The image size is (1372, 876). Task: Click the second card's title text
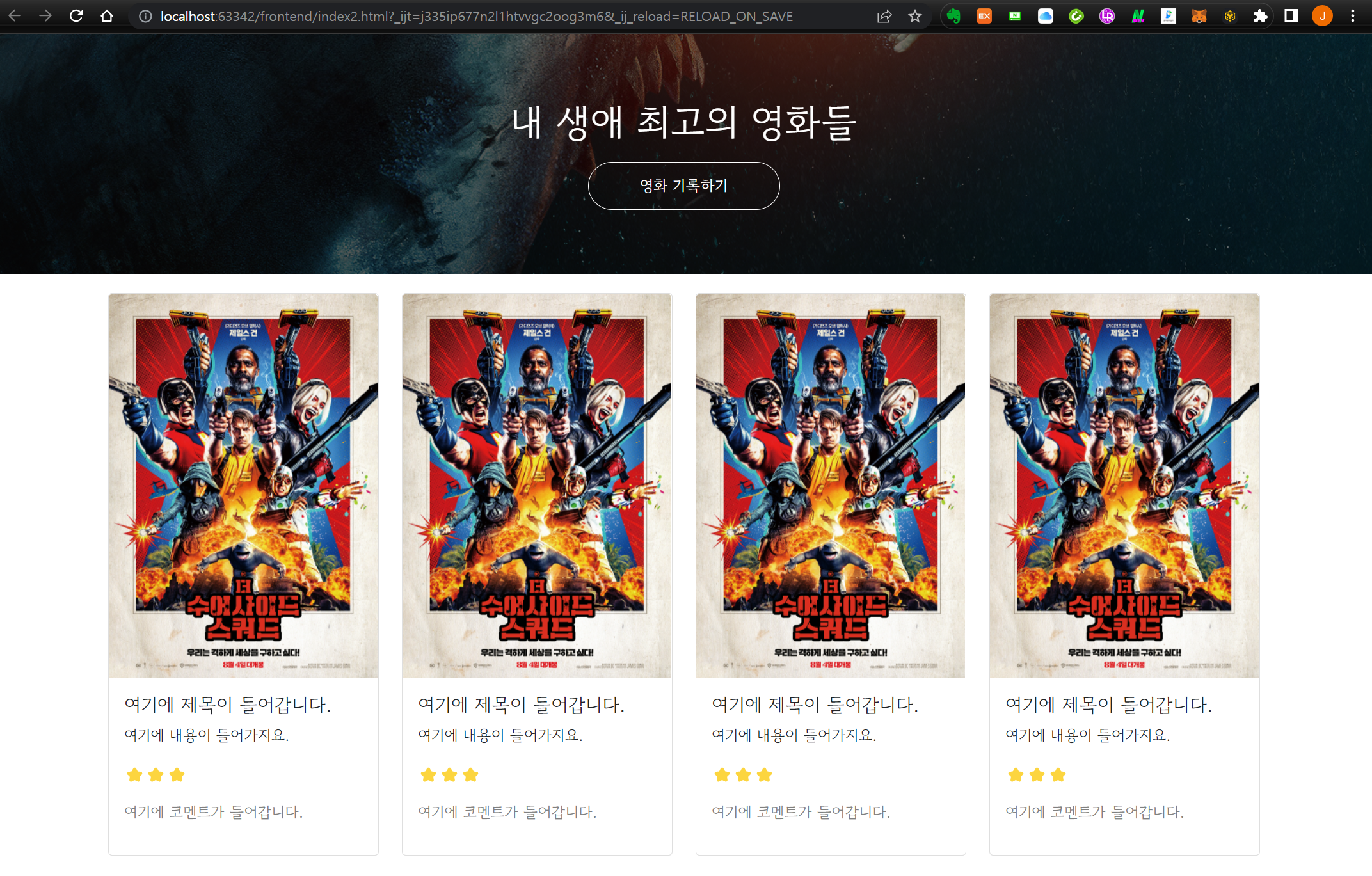[521, 705]
